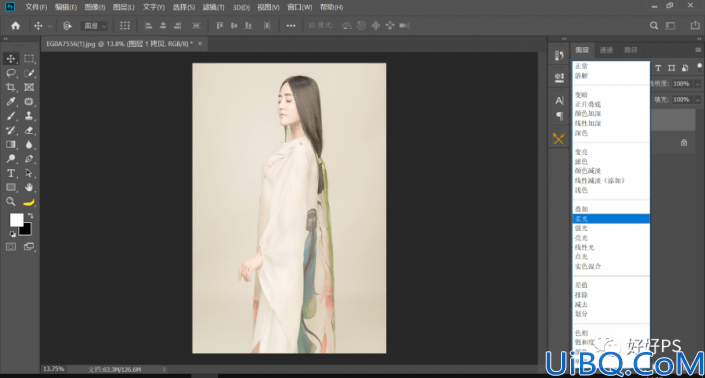Screen dimensions: 705x378
Task: Open the Share icon at top right
Action: (x=695, y=26)
